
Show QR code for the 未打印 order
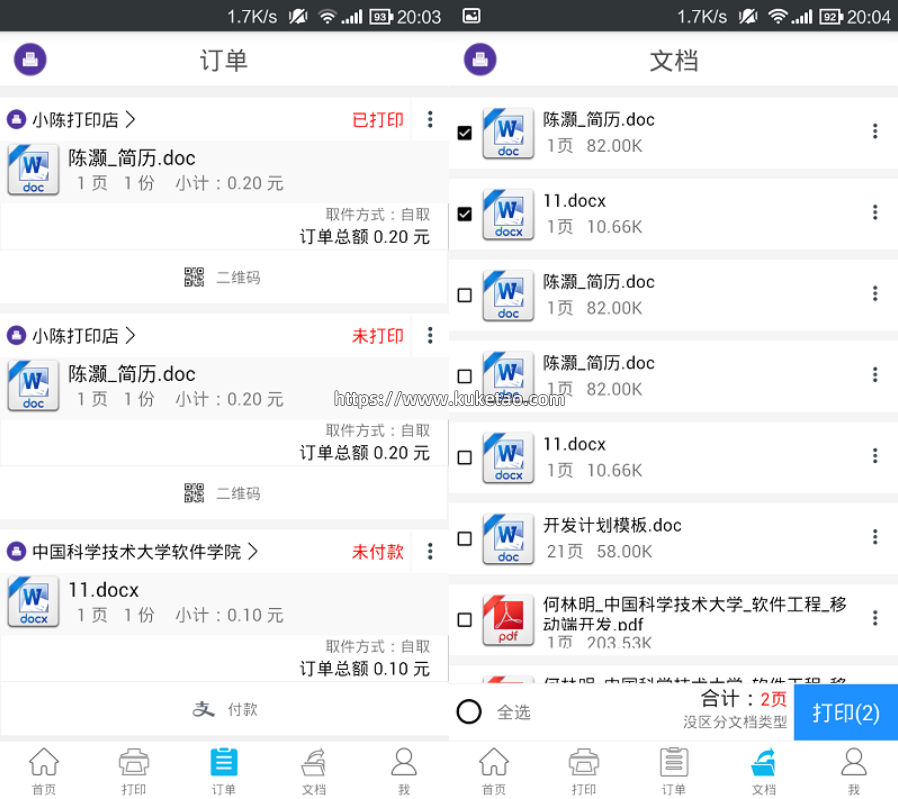click(x=223, y=493)
